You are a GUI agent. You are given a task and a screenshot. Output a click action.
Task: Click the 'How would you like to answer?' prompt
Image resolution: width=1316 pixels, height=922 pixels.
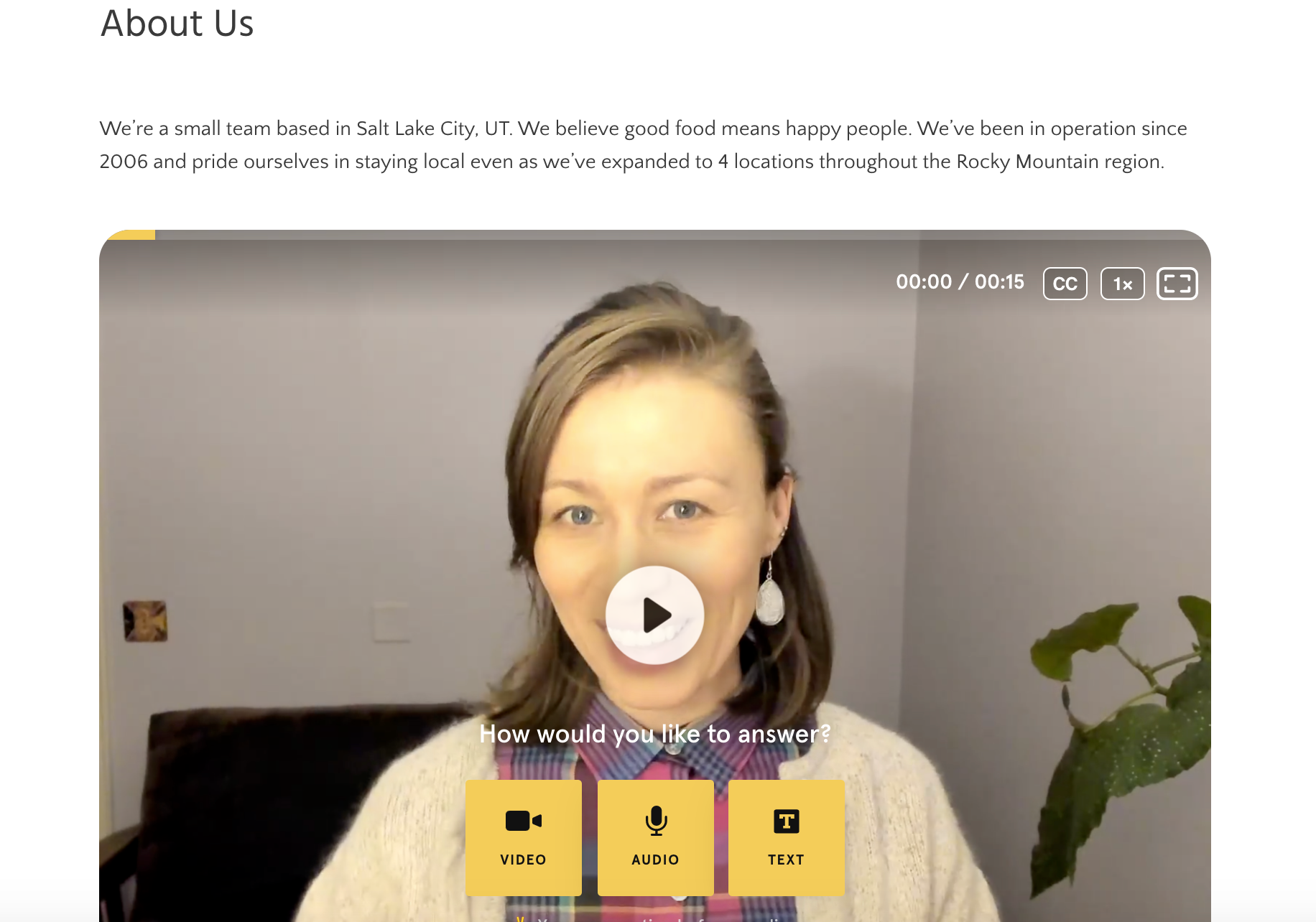tap(655, 734)
